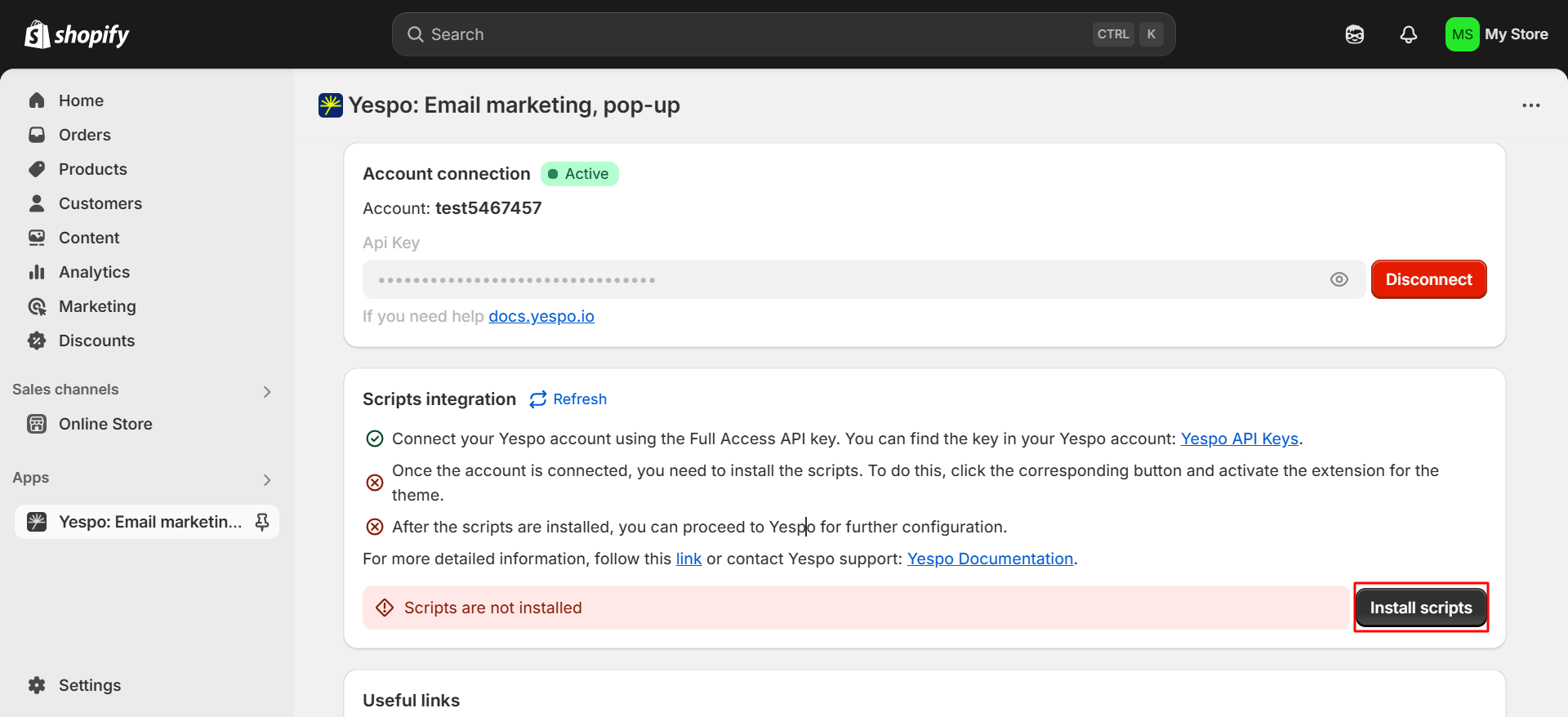Unpin the Yespo app from sidebar
The image size is (1568, 717).
click(262, 522)
